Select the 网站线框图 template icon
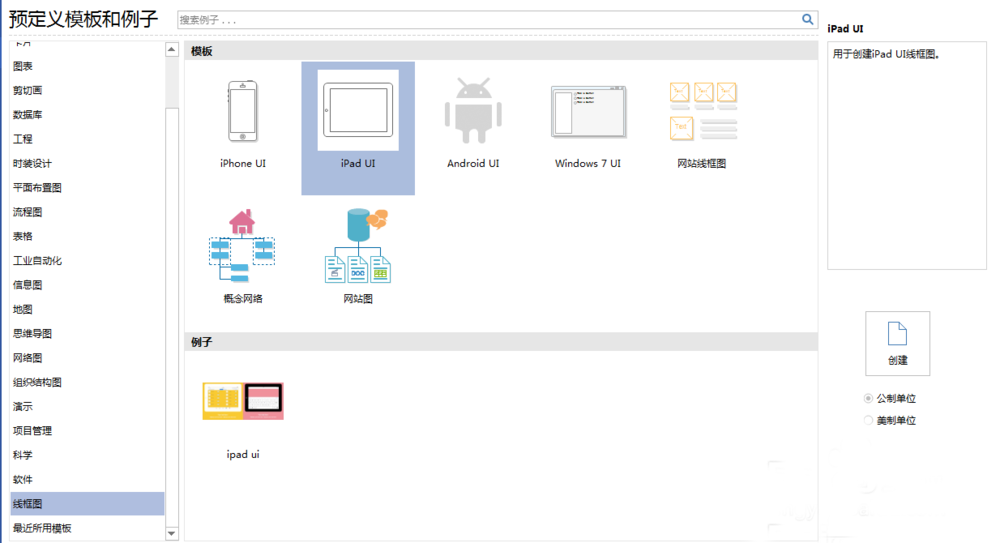Viewport: 1000px width, 543px height. point(703,112)
